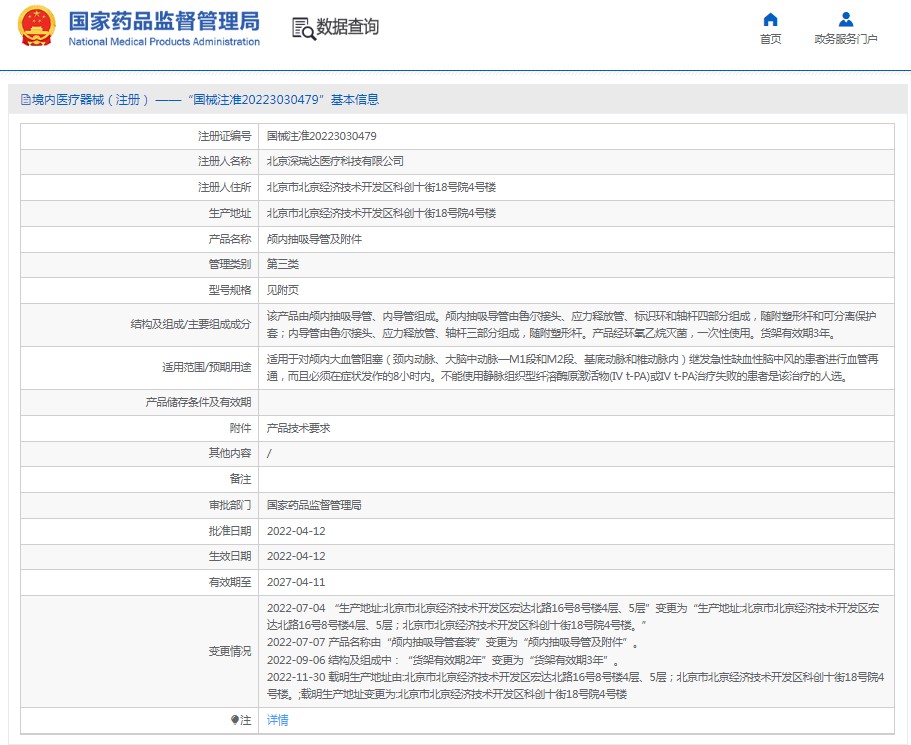Open the 首页 text link

(770, 39)
